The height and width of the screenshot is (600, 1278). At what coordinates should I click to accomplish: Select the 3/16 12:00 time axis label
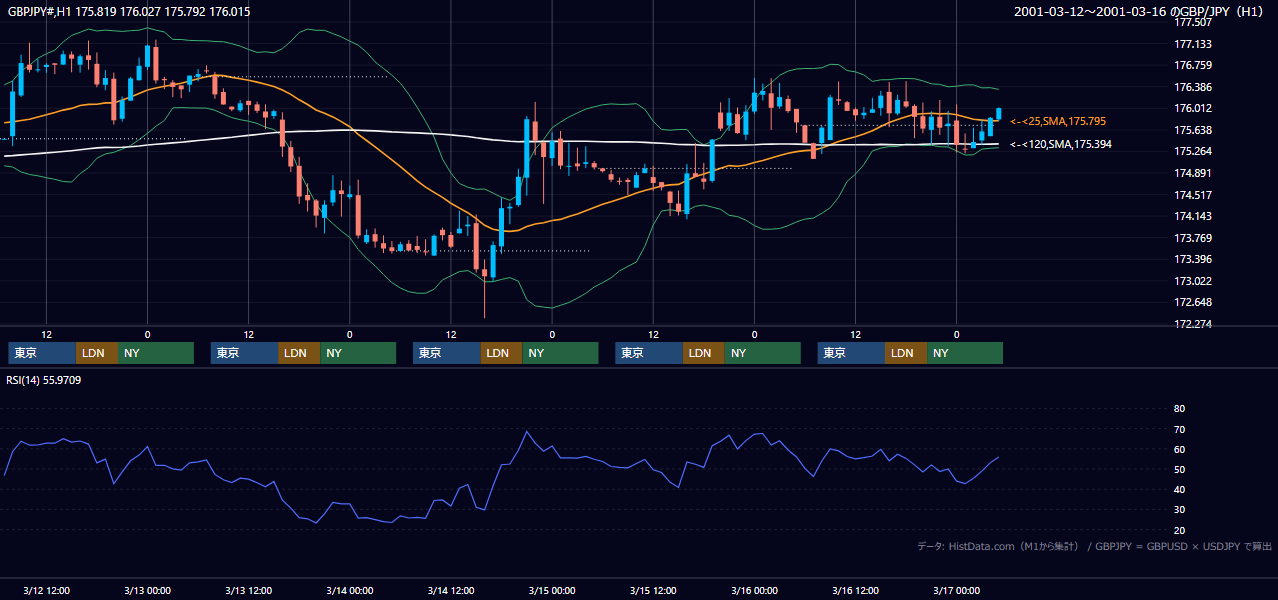pyautogui.click(x=855, y=590)
